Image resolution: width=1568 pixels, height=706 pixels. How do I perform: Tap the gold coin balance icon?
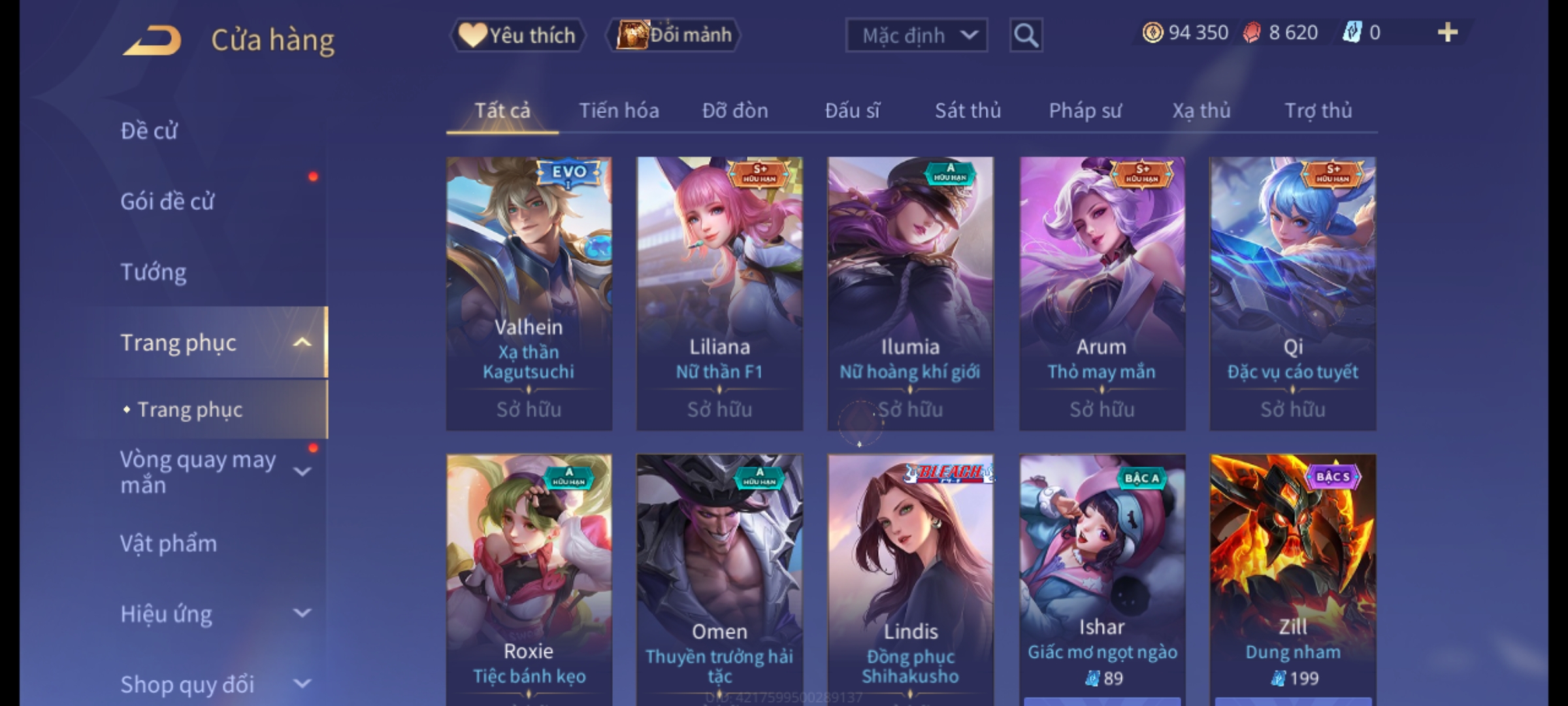tap(1152, 33)
